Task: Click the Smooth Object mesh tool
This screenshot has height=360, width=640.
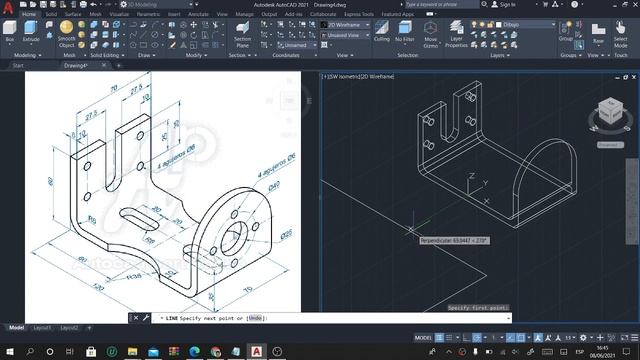Action: [66, 34]
